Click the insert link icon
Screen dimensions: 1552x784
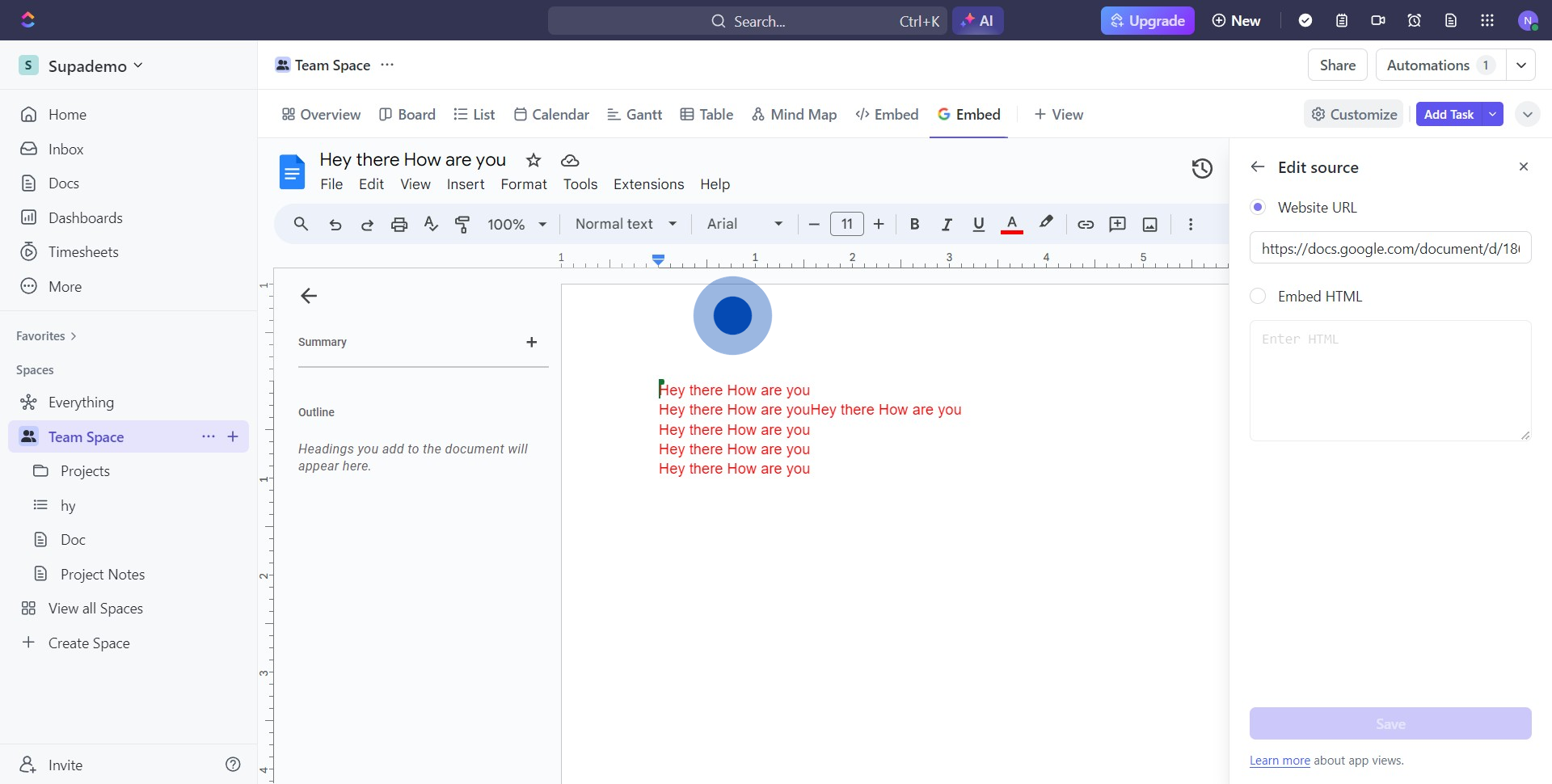point(1086,225)
